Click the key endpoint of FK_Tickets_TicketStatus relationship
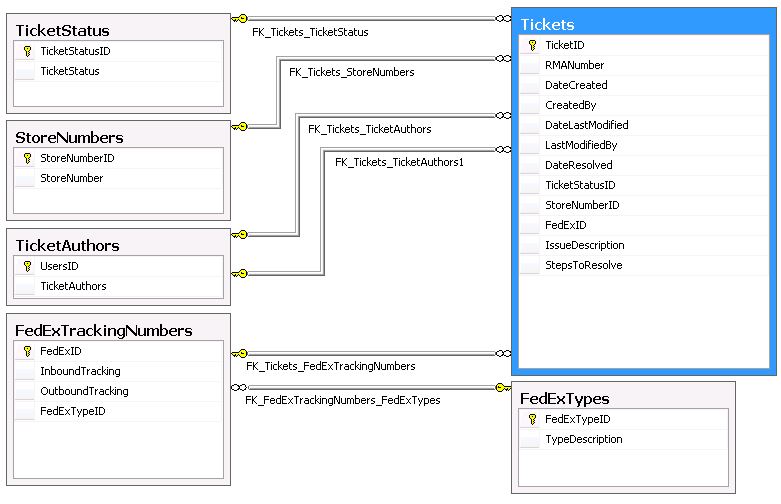This screenshot has width=781, height=504. pyautogui.click(x=240, y=19)
